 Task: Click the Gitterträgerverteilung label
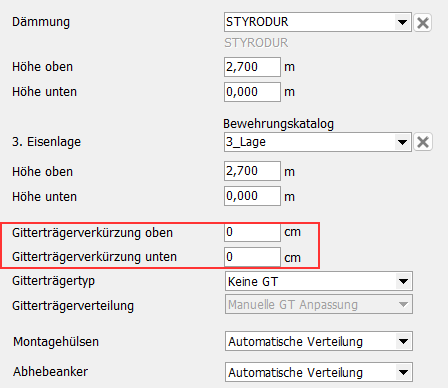point(73,306)
